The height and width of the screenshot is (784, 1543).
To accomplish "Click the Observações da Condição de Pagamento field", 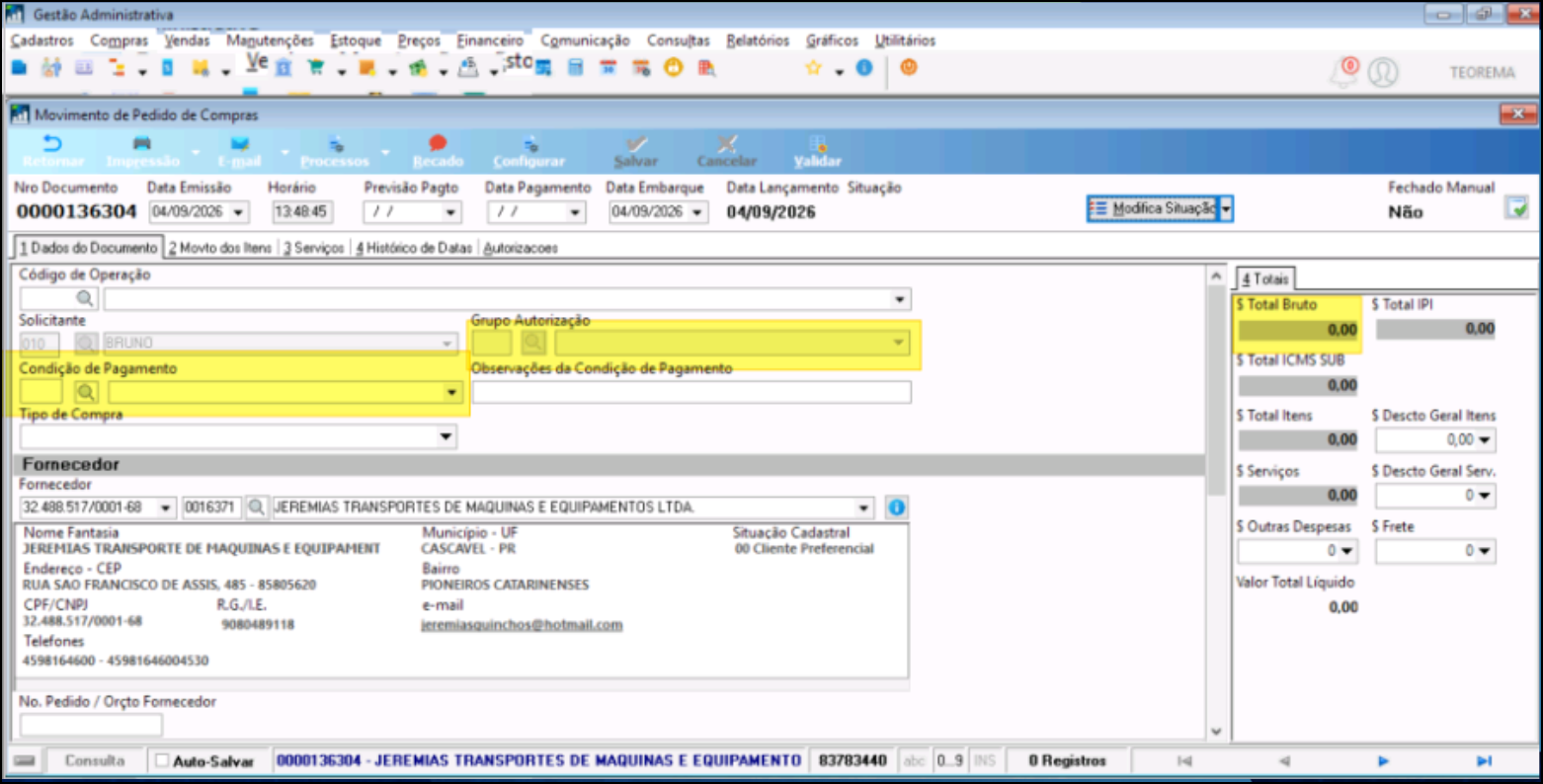I will pyautogui.click(x=691, y=392).
